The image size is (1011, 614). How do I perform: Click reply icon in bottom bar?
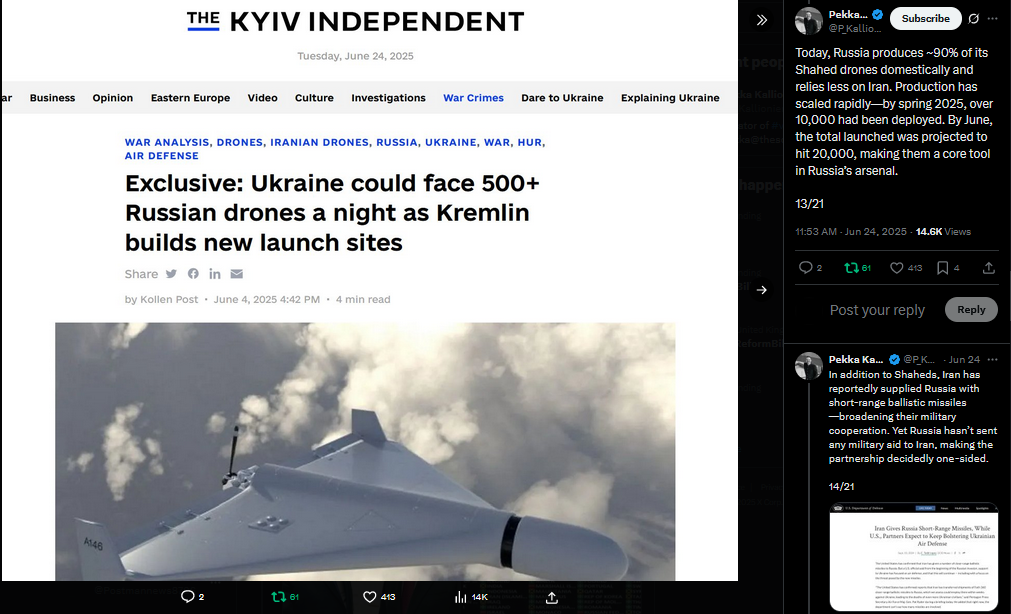(x=188, y=597)
